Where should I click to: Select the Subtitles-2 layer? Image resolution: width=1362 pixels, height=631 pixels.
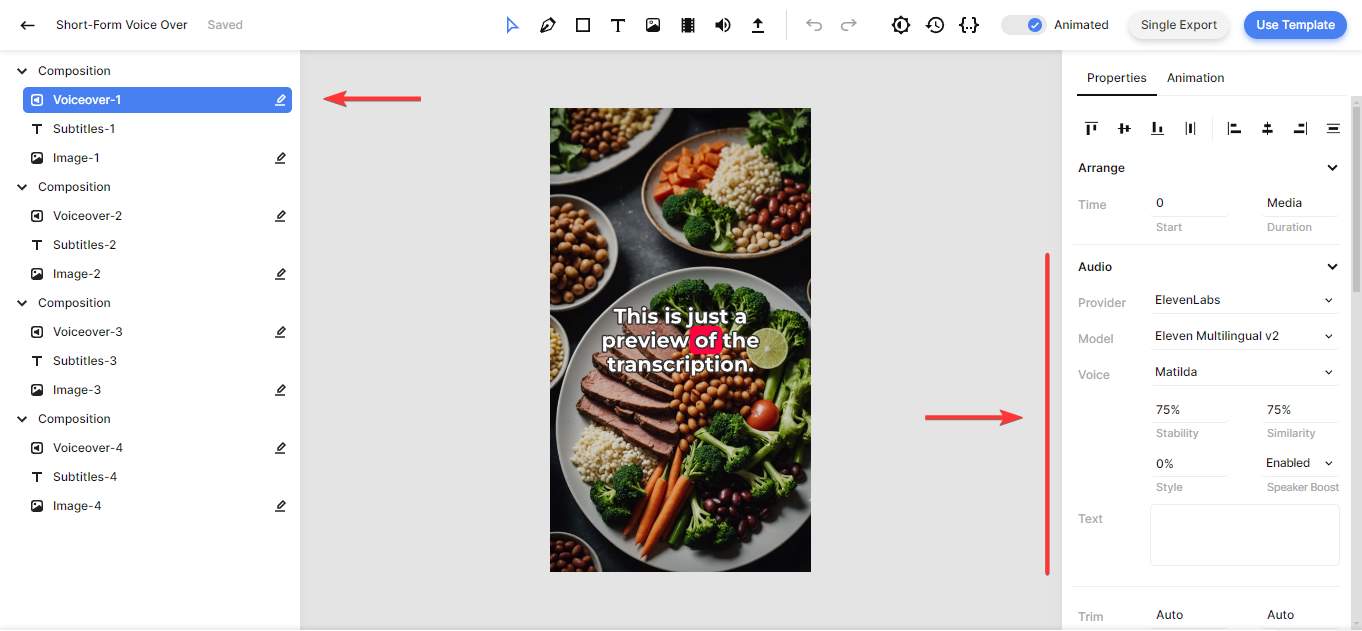(84, 245)
